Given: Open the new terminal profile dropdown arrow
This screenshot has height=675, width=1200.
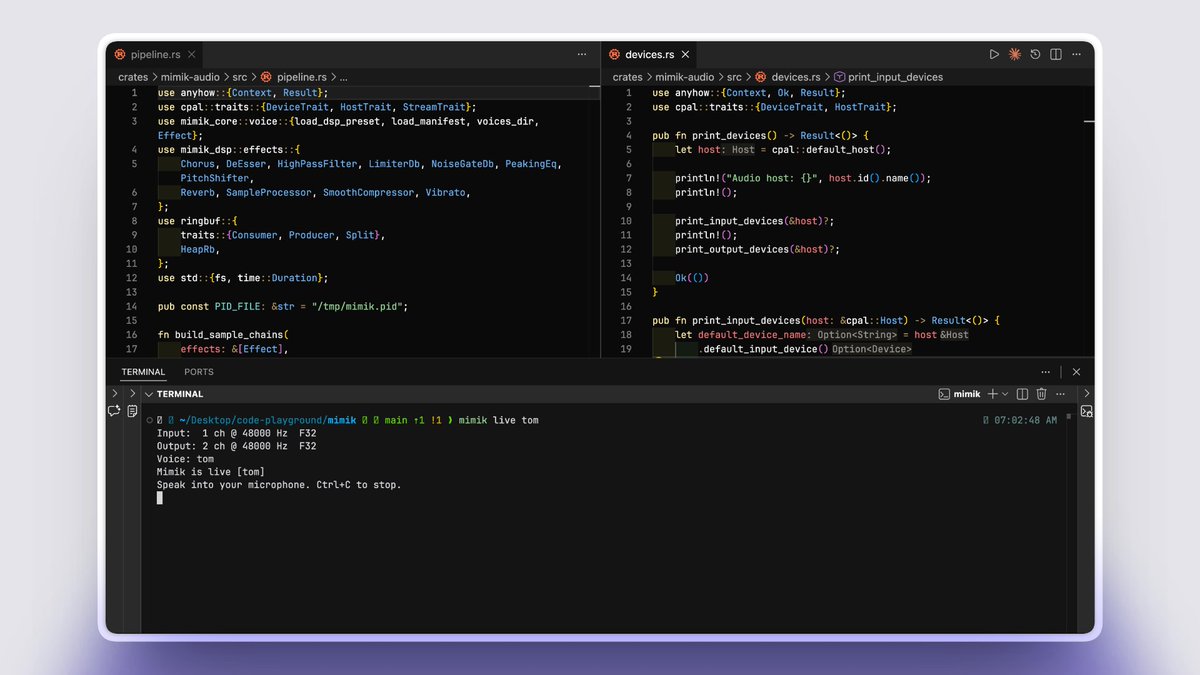Looking at the screenshot, I should pos(1005,394).
